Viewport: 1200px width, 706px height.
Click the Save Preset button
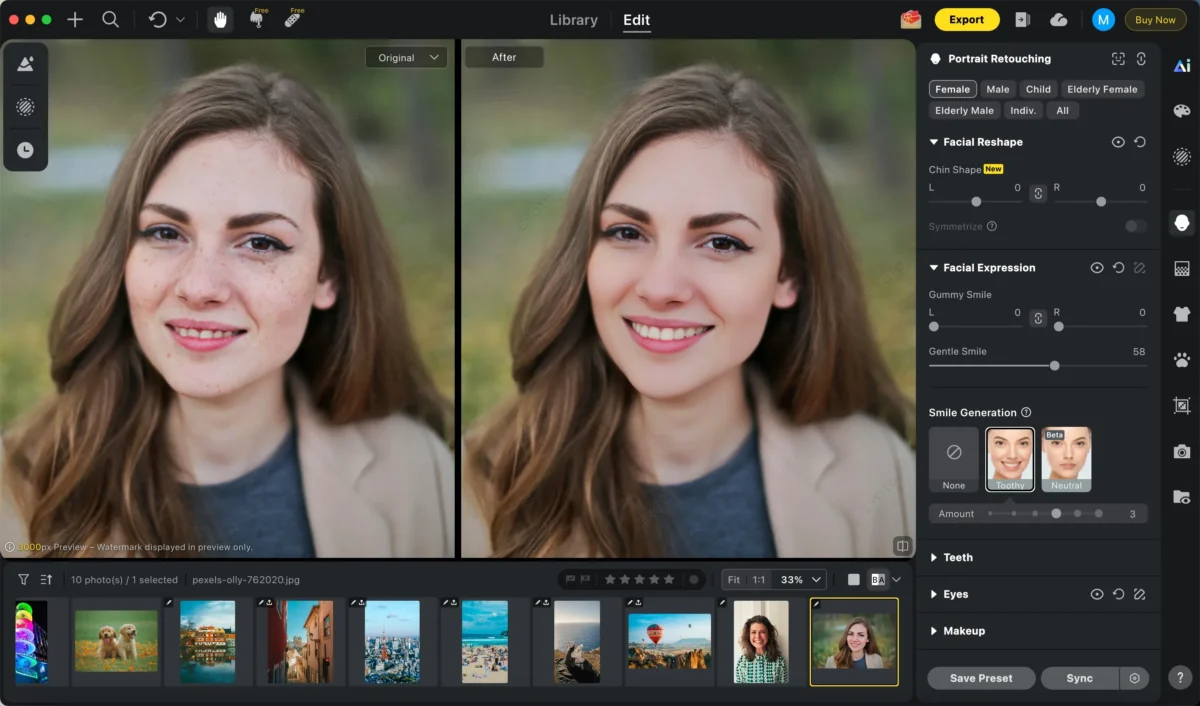point(980,678)
